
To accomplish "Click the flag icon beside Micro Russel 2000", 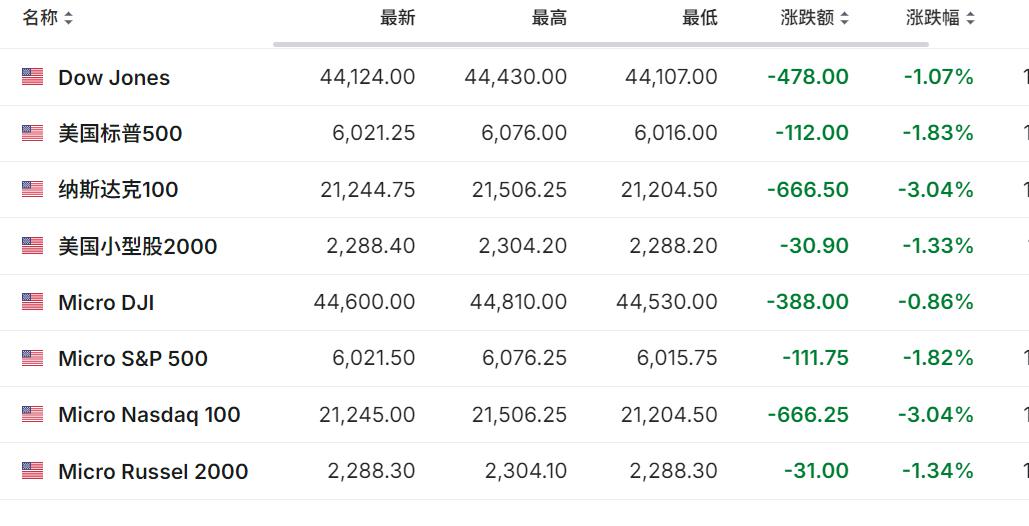I will 32,471.
